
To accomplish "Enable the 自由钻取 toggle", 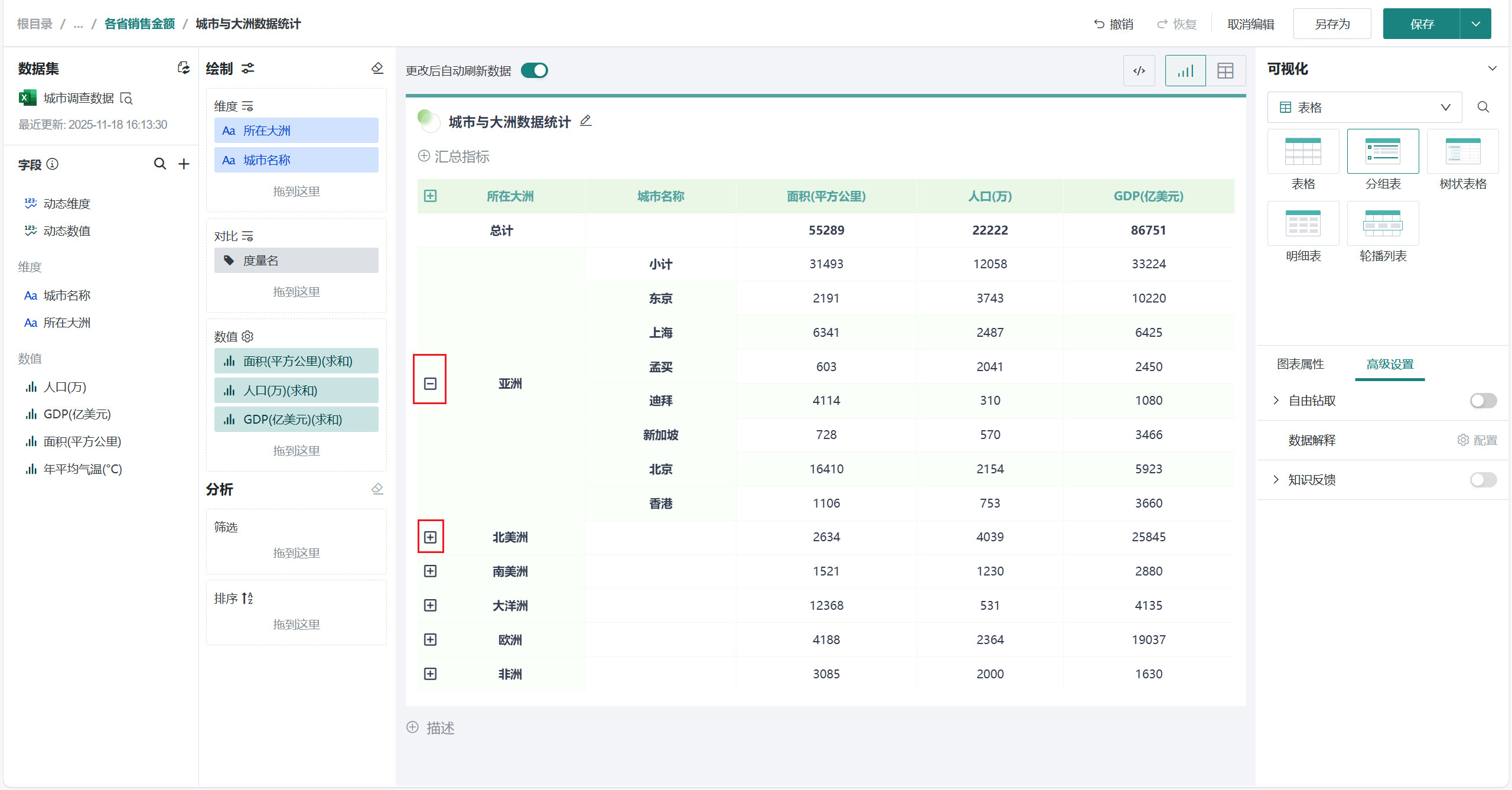I will click(1482, 401).
